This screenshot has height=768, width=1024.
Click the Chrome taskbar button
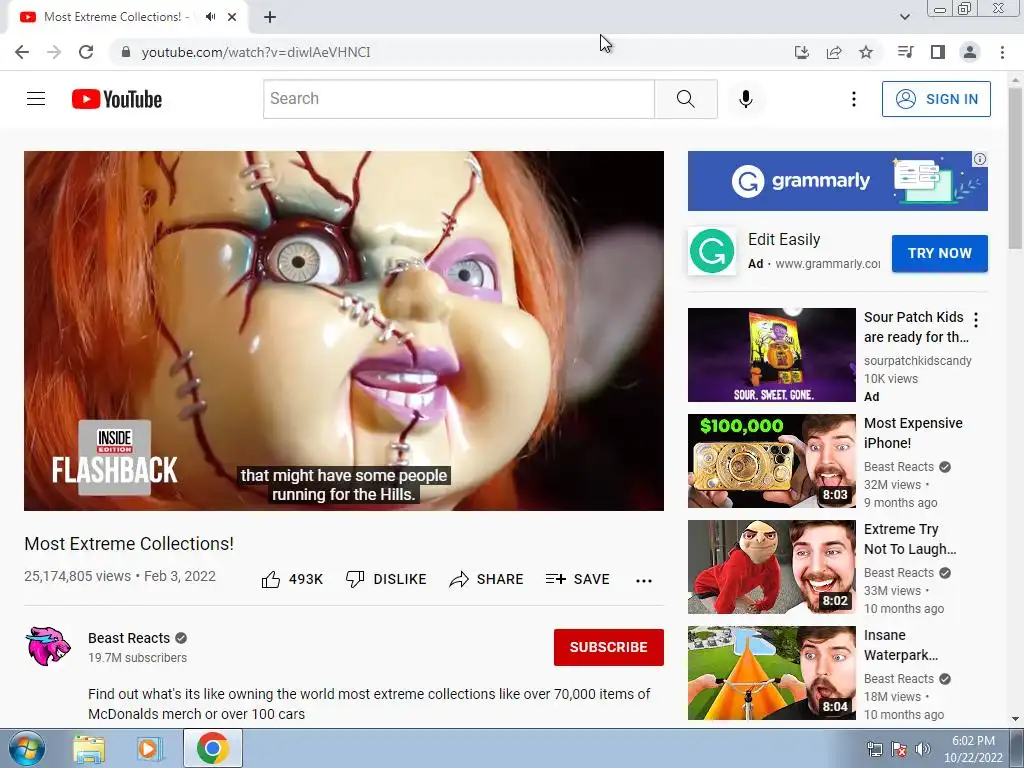tap(213, 748)
